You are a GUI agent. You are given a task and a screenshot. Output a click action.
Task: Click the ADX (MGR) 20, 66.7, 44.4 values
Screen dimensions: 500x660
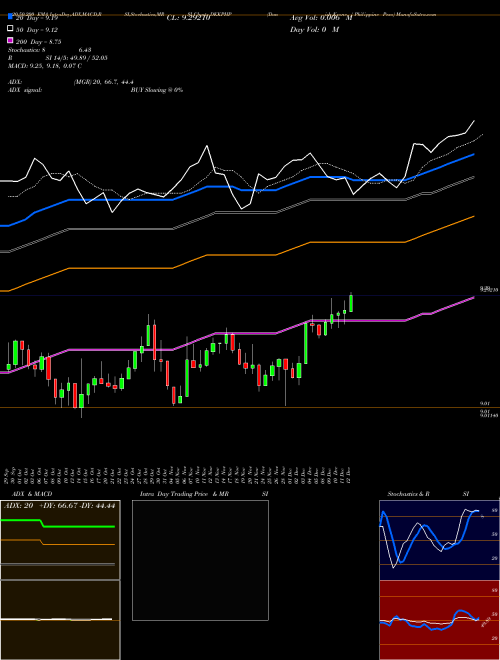pyautogui.click(x=104, y=82)
